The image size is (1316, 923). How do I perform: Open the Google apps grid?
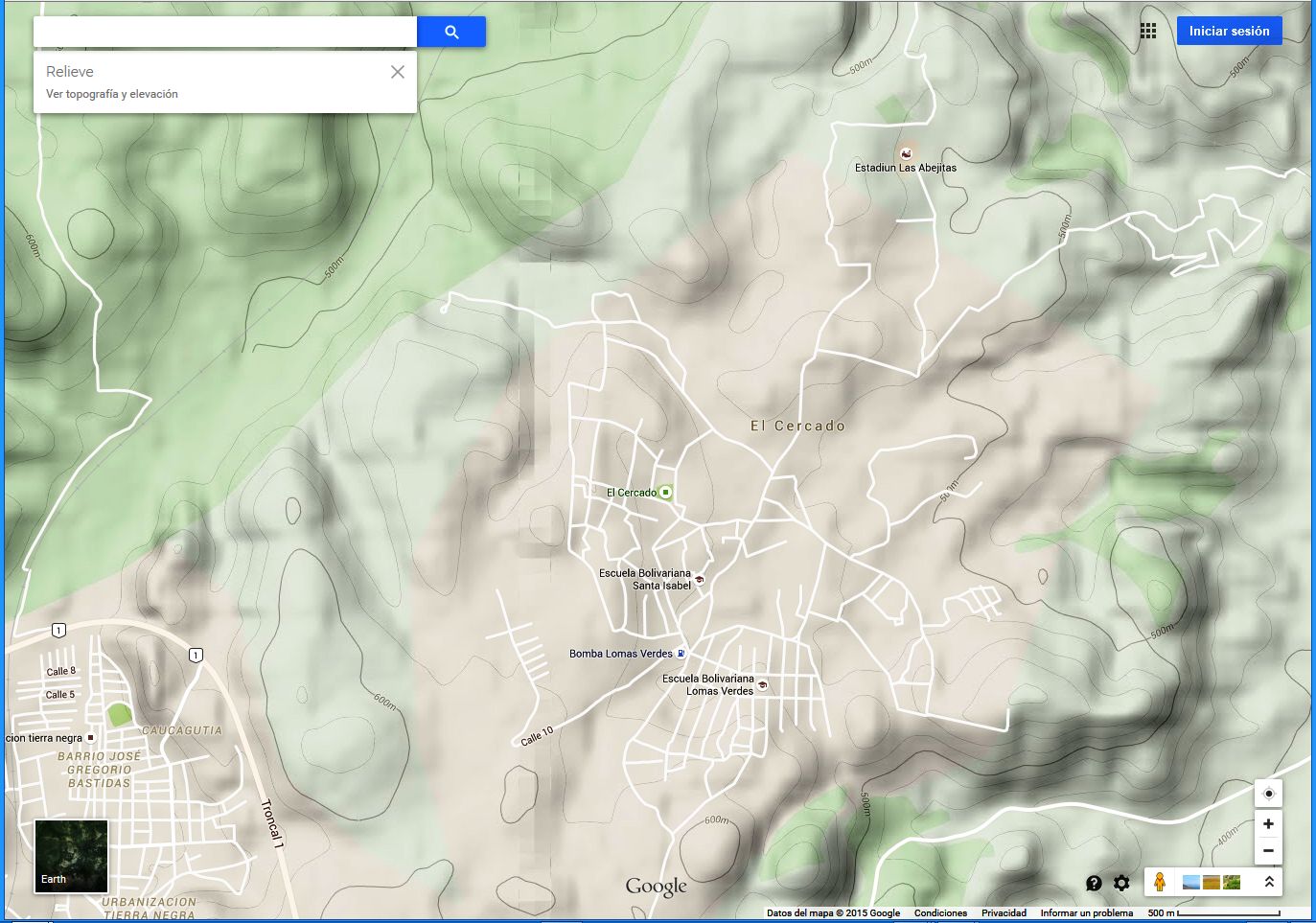1147,32
